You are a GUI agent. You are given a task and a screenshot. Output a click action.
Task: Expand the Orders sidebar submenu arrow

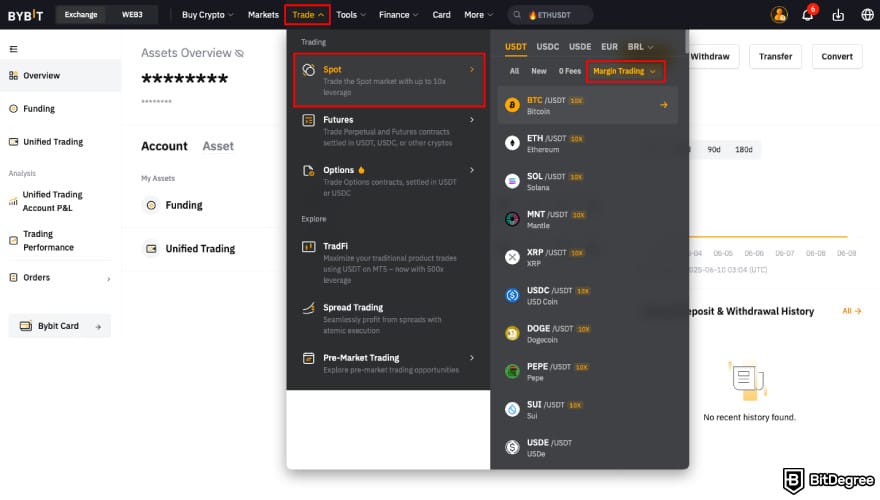pos(108,279)
